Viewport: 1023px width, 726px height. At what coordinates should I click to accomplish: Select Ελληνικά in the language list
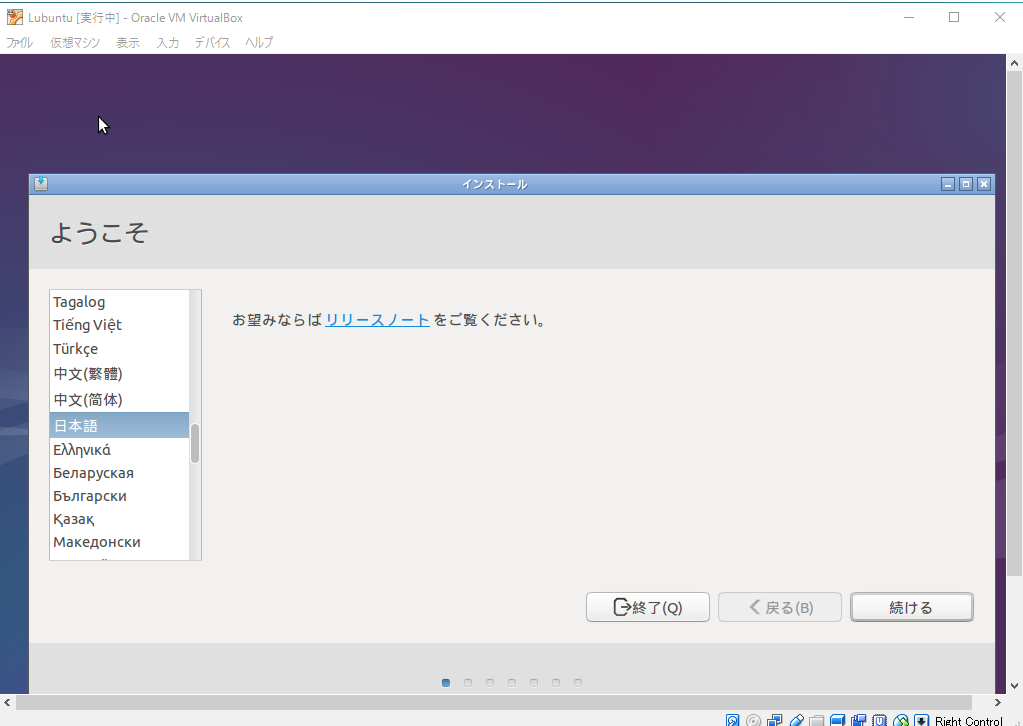[119, 450]
